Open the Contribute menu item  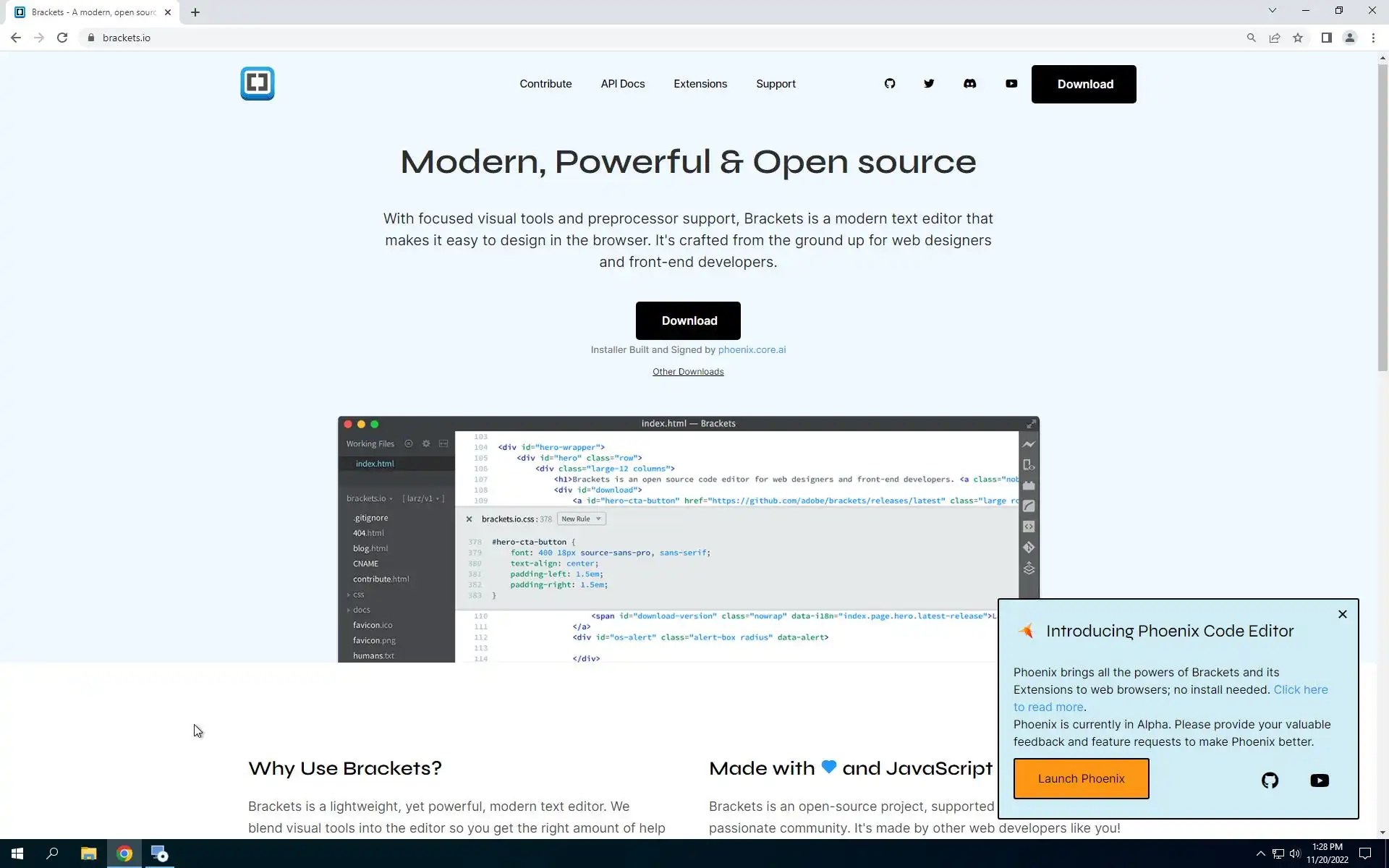pos(545,84)
